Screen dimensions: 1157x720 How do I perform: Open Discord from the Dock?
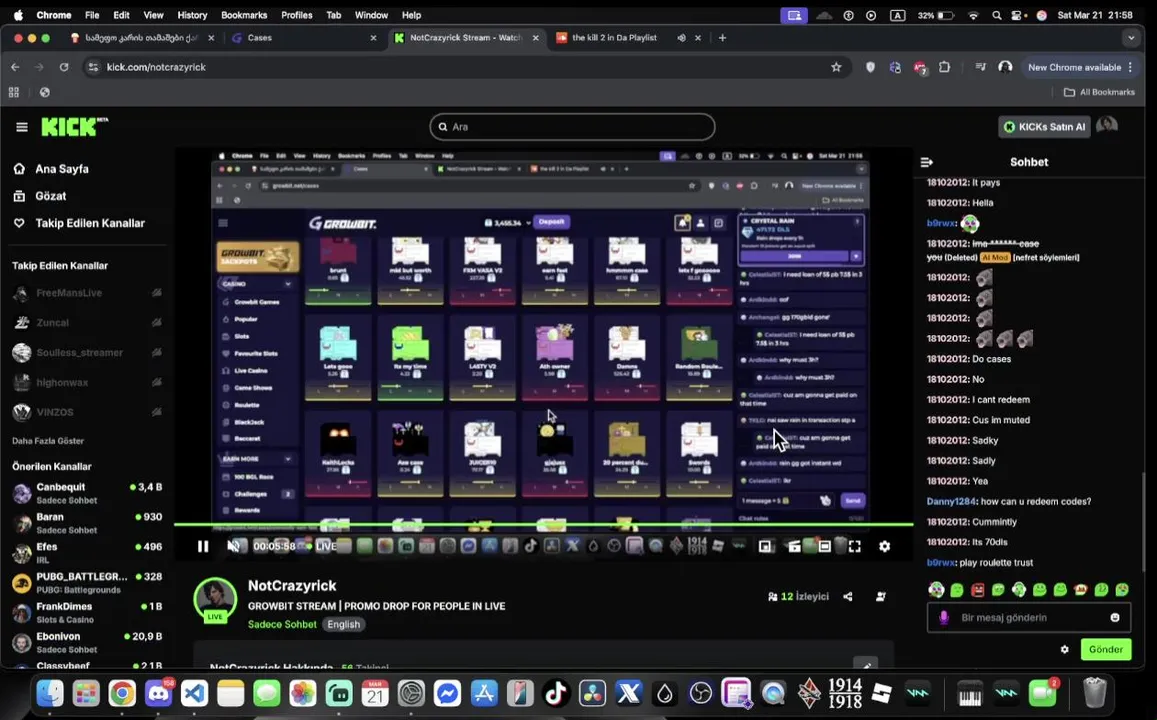[159, 693]
